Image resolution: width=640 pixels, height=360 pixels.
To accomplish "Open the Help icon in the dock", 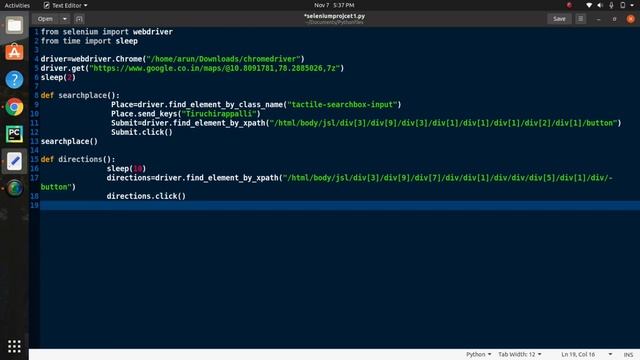I will pos(14,80).
